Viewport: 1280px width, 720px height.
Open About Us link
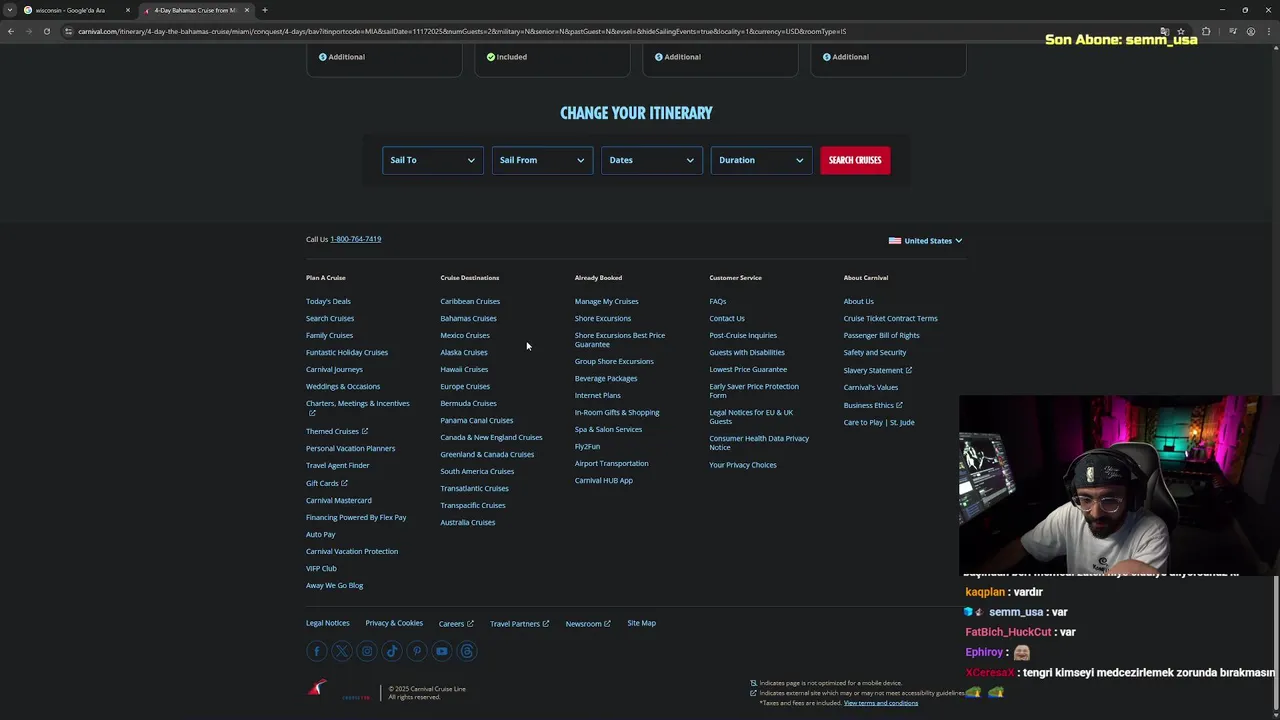click(858, 301)
